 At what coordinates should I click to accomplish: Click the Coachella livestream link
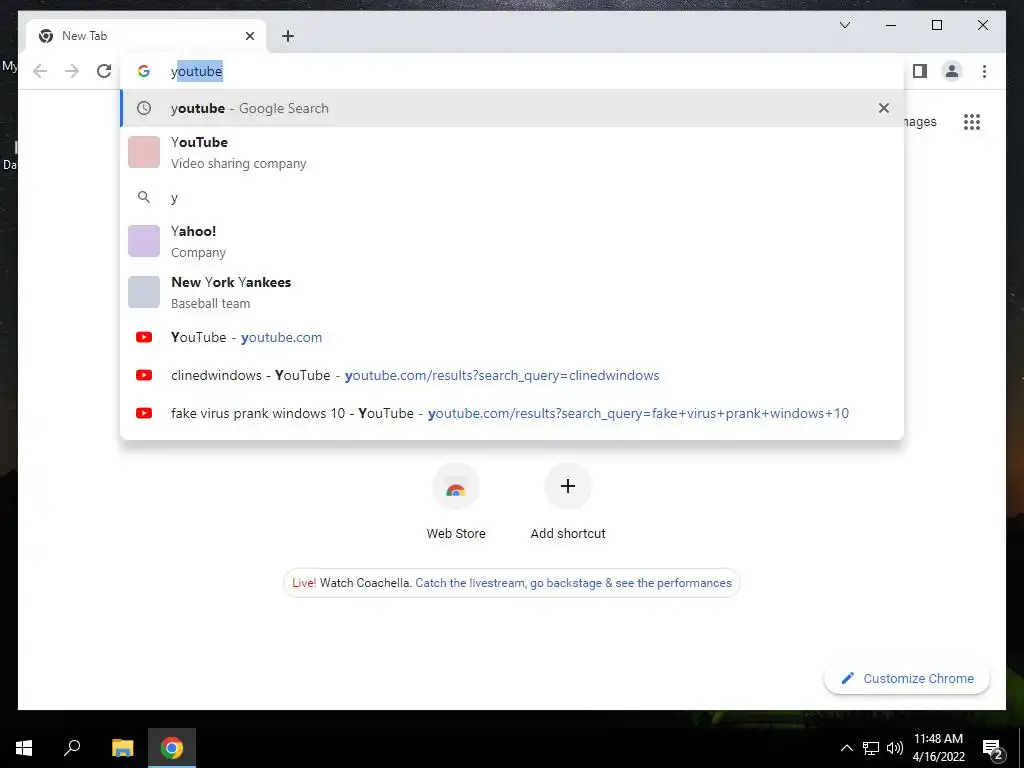573,583
